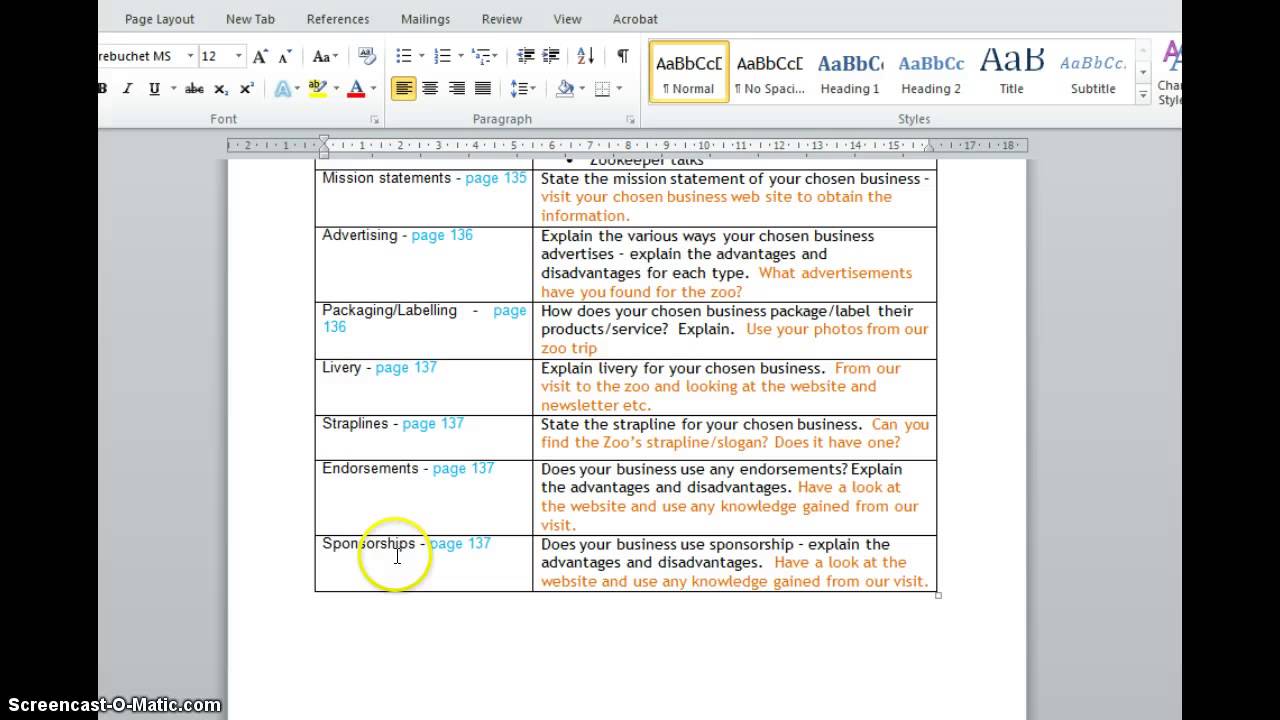Viewport: 1280px width, 720px height.
Task: Open the Font dialog launcher
Action: (x=375, y=119)
